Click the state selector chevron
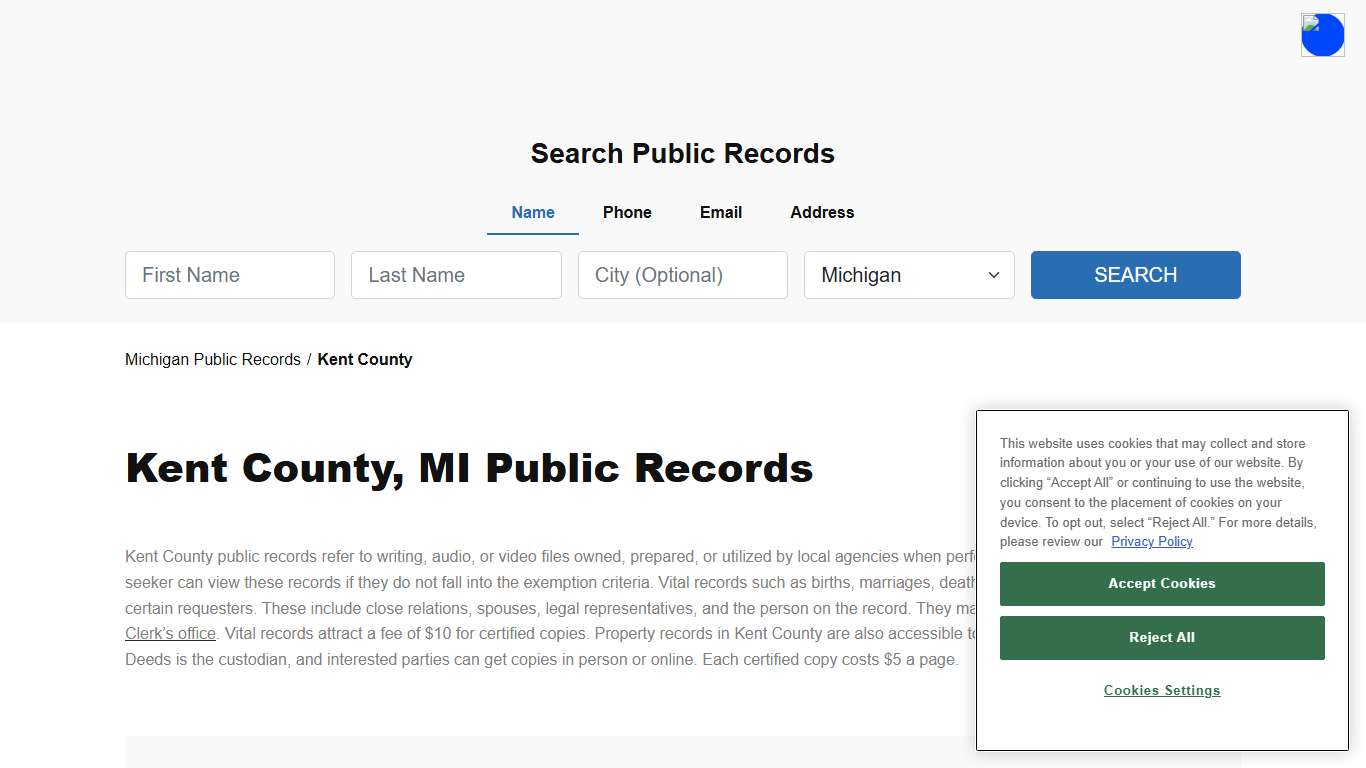Viewport: 1366px width, 768px height. click(993, 275)
